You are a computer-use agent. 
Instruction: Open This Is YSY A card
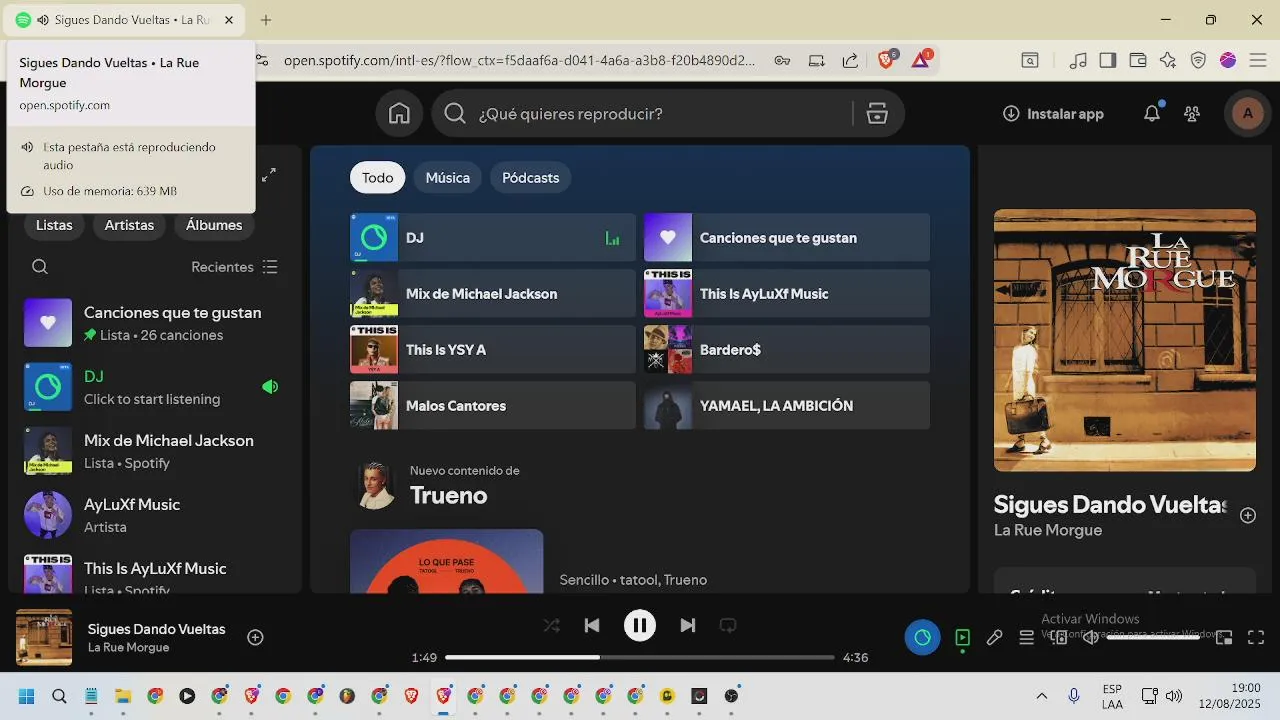tap(493, 350)
